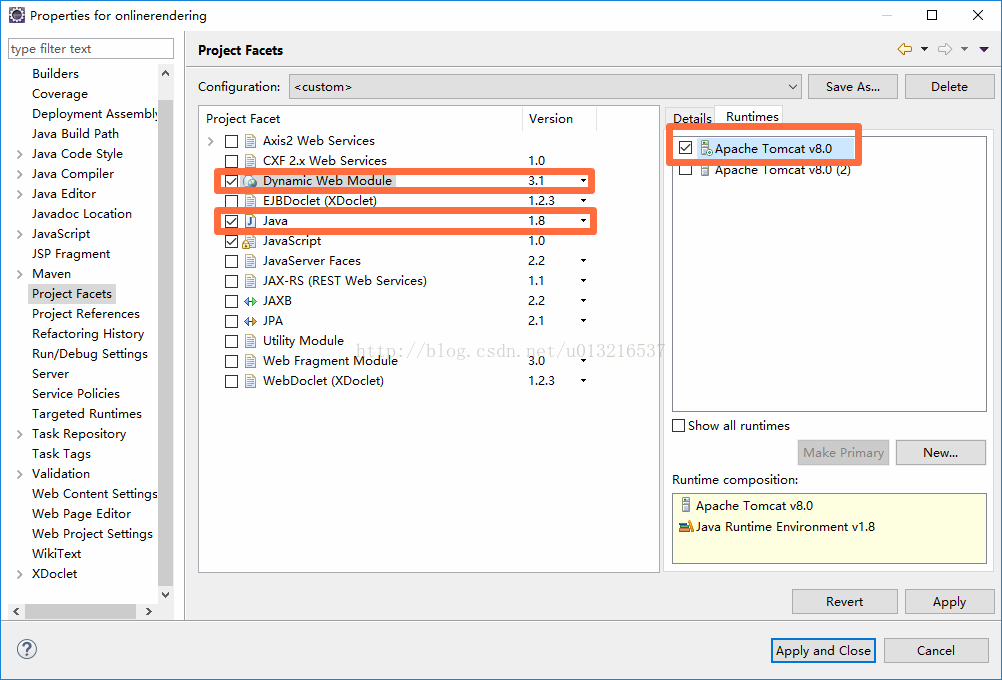Image resolution: width=1002 pixels, height=680 pixels.
Task: Open JavaServer Faces version dropdown
Action: tap(583, 261)
